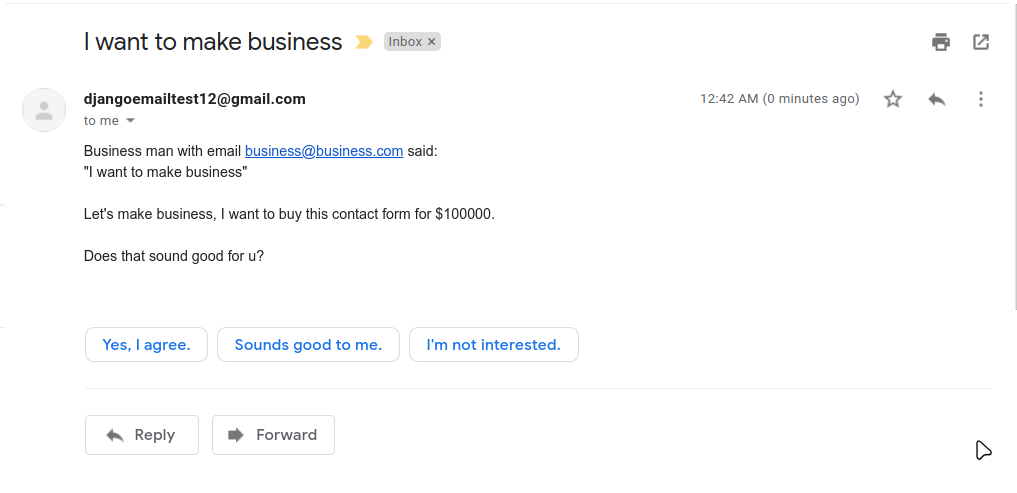The image size is (1017, 493).
Task: Open the business@business.com link
Action: (x=324, y=152)
